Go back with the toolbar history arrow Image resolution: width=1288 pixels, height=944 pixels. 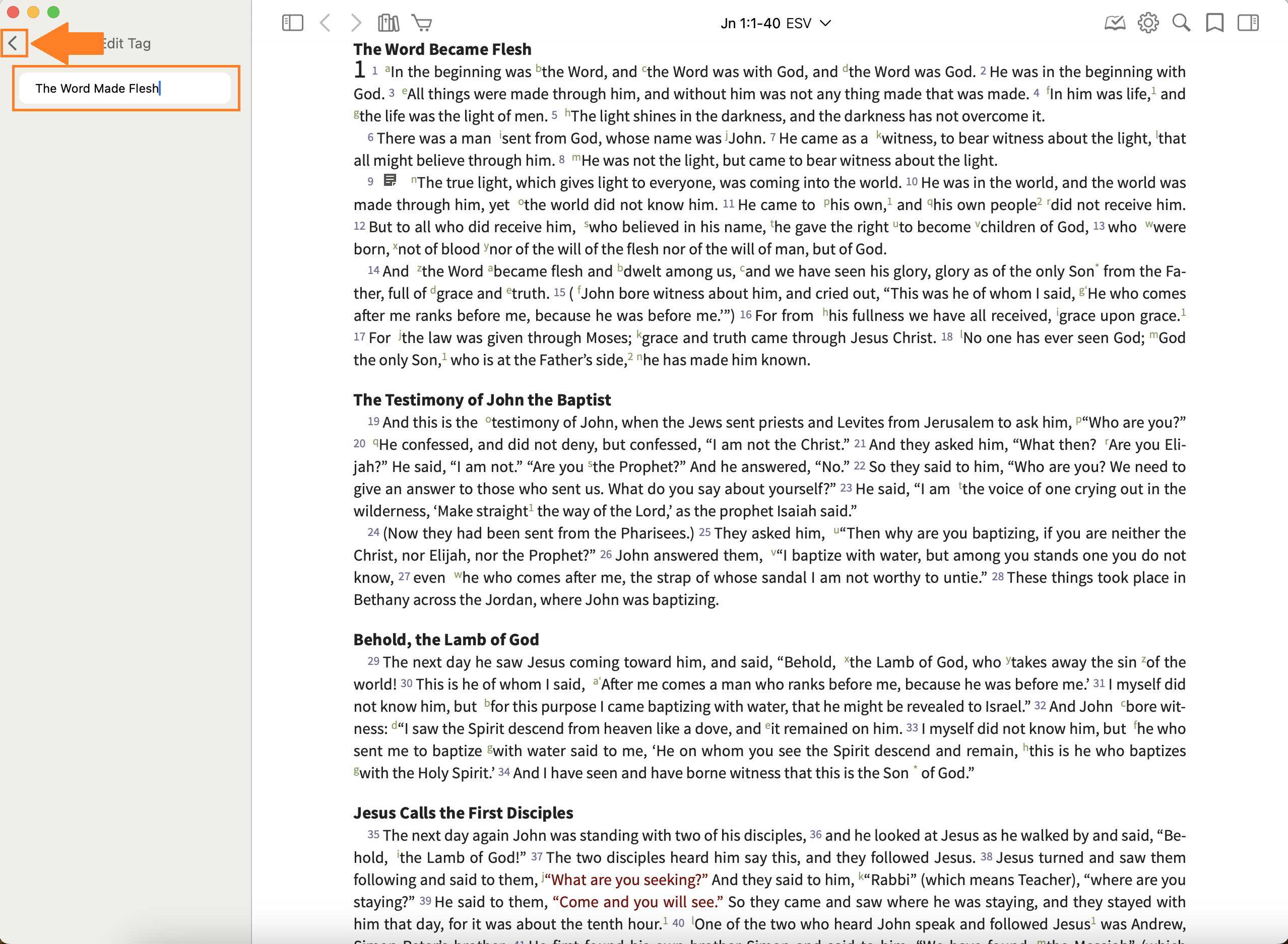click(x=326, y=23)
